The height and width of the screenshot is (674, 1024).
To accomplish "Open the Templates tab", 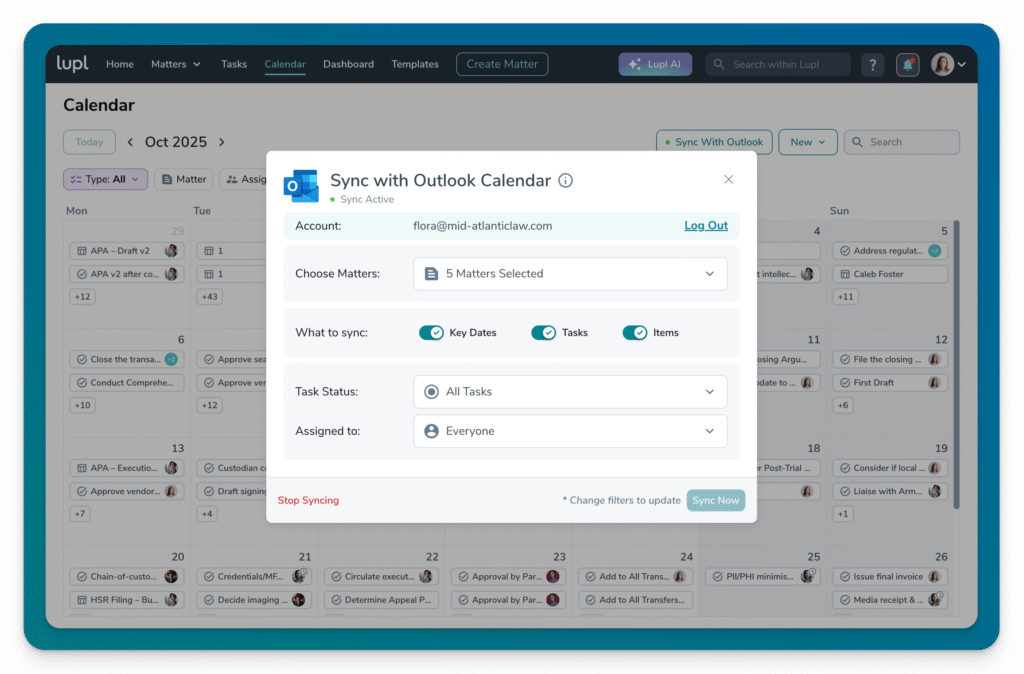I will tap(415, 64).
